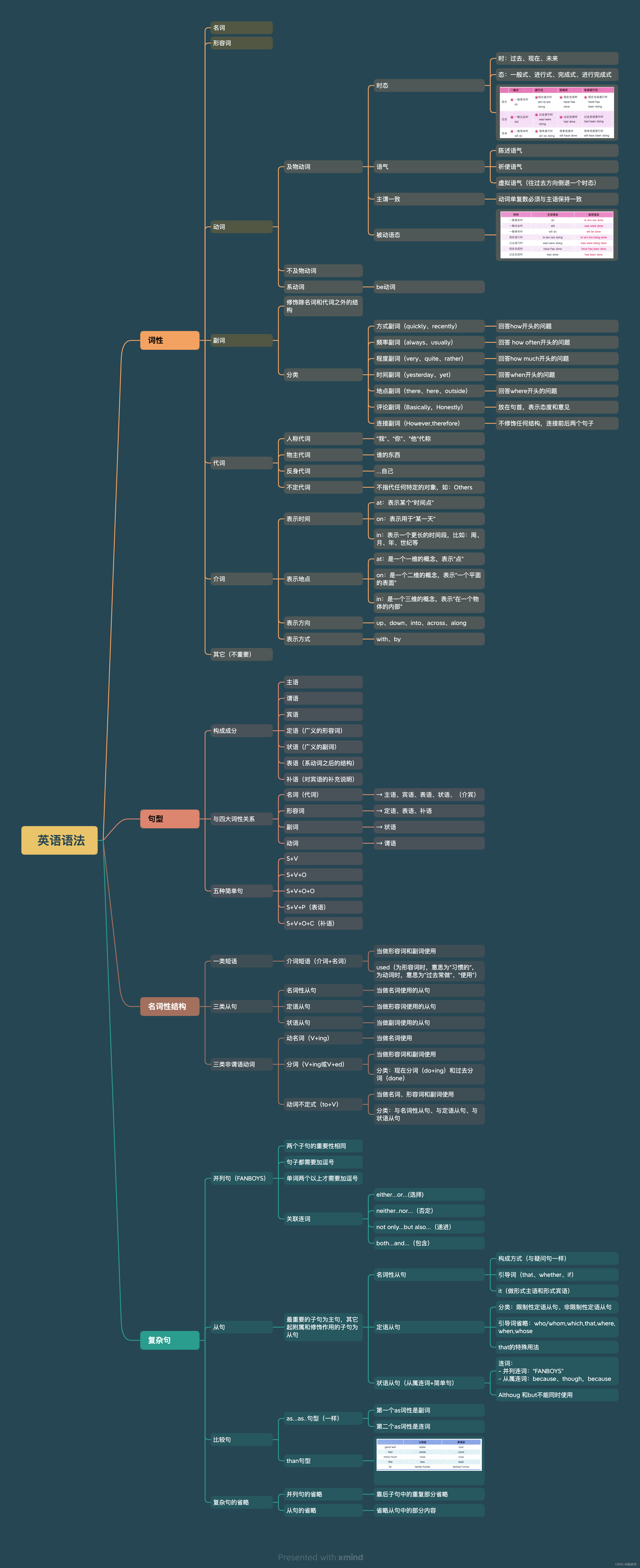
Task: Select 并列句（FANBOYS）node
Action: click(x=242, y=1178)
